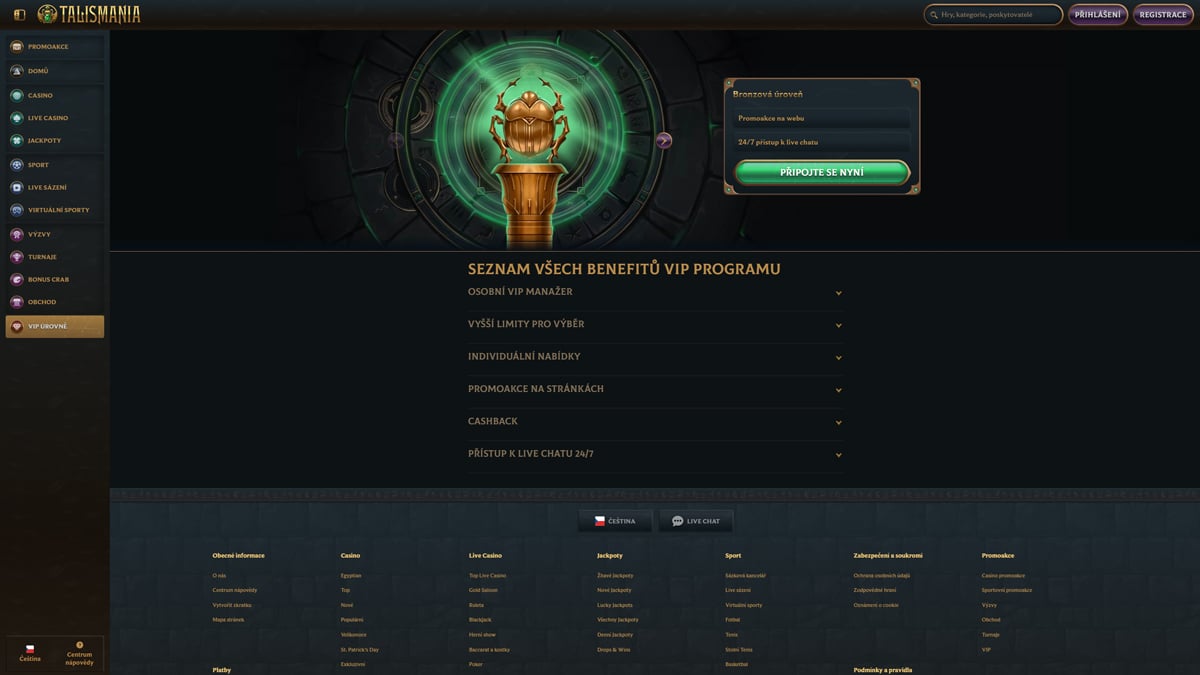Open the Live Casino sidebar icon
Image resolution: width=1200 pixels, height=675 pixels.
[x=17, y=118]
